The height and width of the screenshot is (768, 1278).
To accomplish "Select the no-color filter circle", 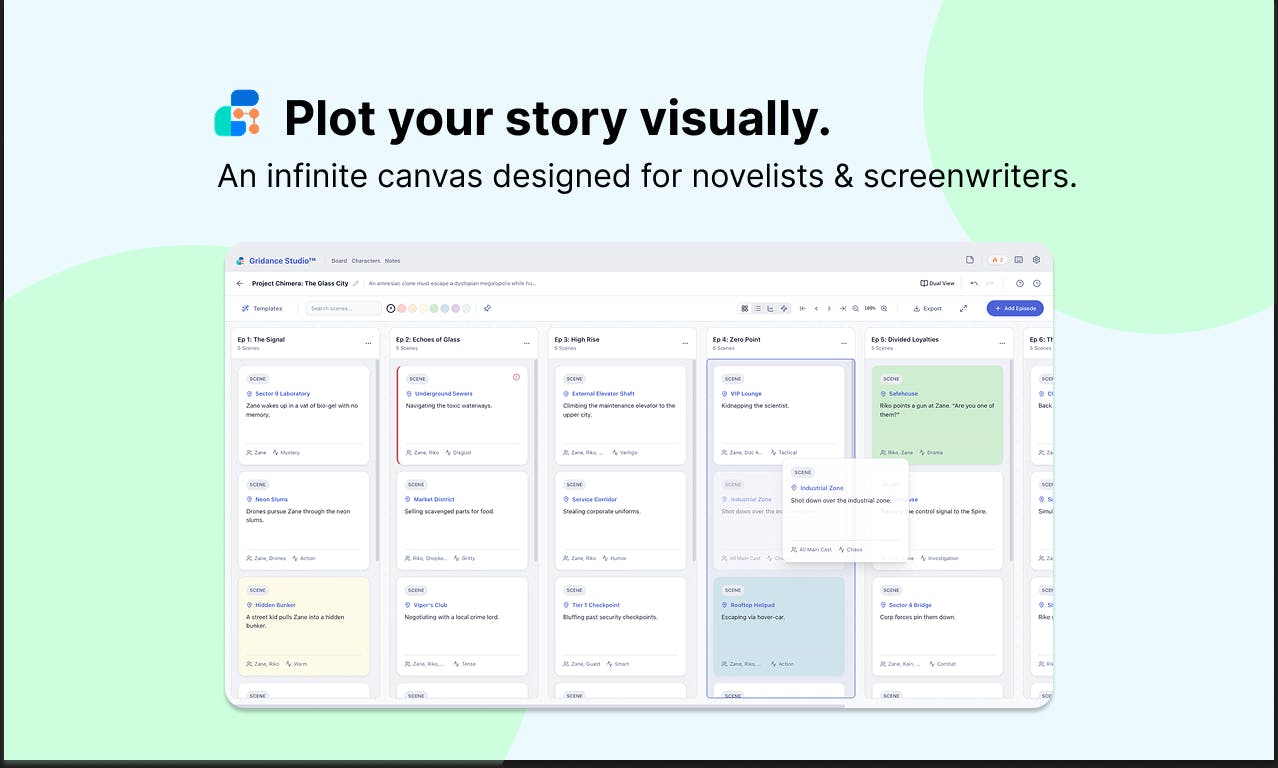I will click(x=391, y=308).
